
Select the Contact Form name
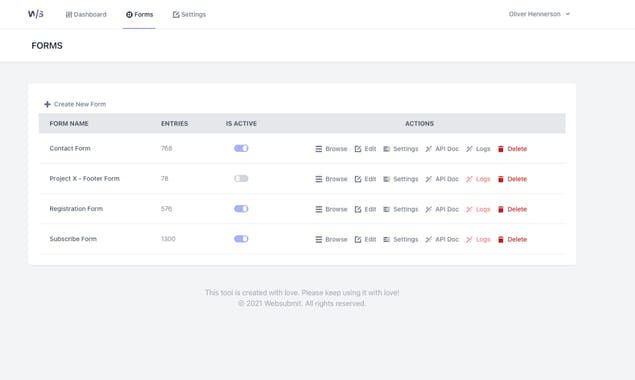[x=70, y=148]
